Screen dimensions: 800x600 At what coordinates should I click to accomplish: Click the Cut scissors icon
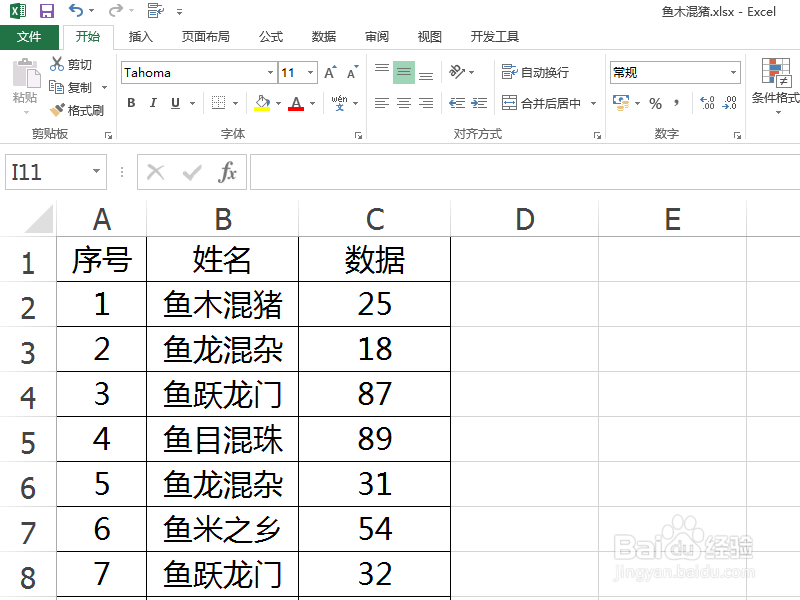click(x=57, y=64)
